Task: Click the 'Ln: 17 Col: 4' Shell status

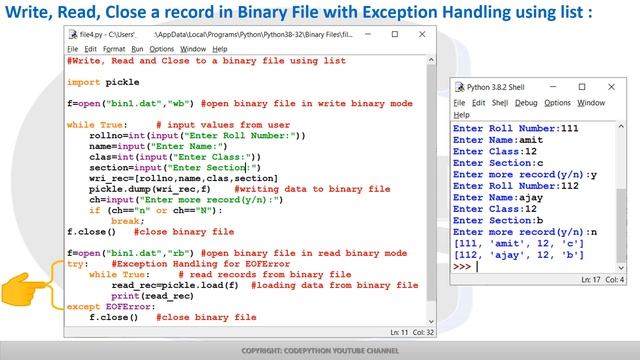Action: click(602, 280)
